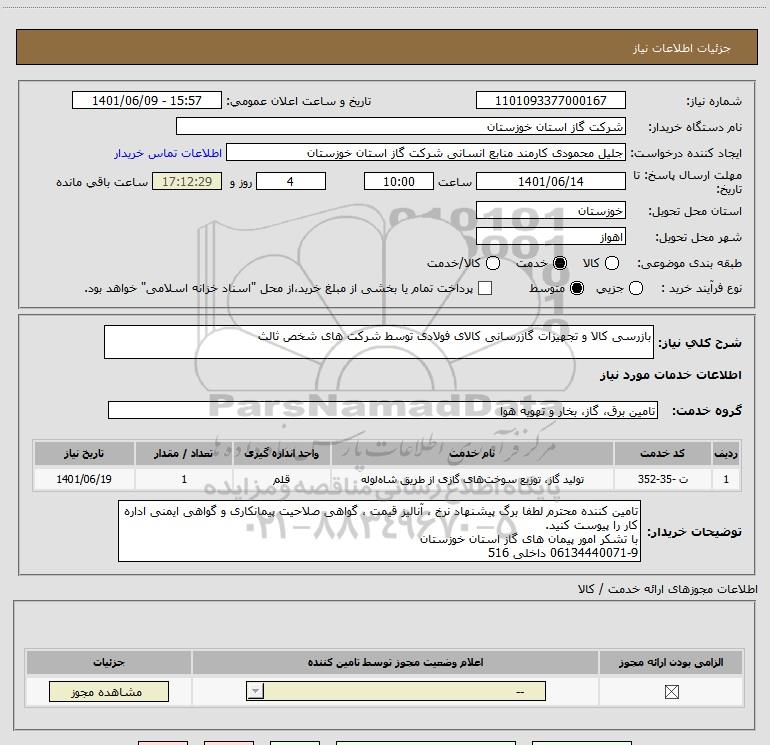Viewport: 770px width, 745px height.
Task: Click the اطلاعات مجوزهای ارائه خدمت heading
Action: (667, 589)
